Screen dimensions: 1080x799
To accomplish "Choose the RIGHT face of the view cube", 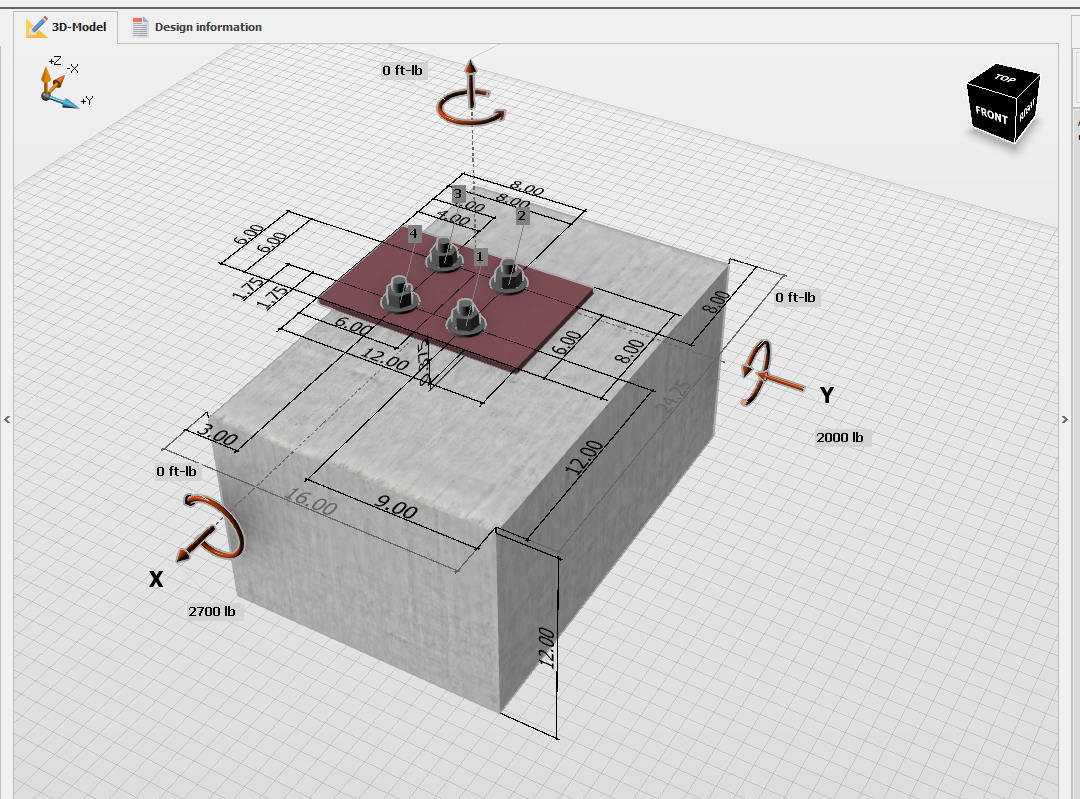I will [1027, 109].
